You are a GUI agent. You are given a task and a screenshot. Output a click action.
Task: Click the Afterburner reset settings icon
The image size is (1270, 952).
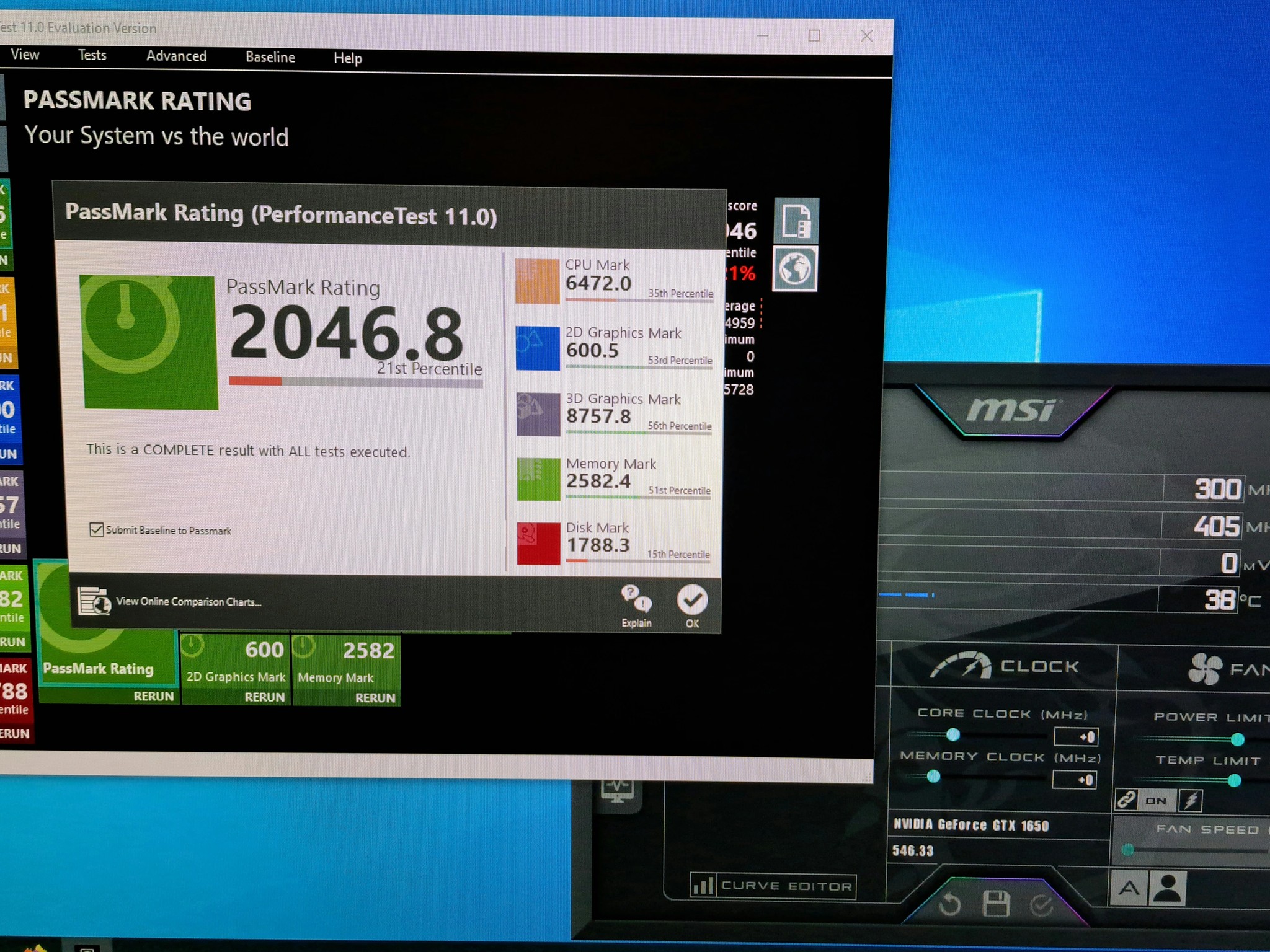949,904
